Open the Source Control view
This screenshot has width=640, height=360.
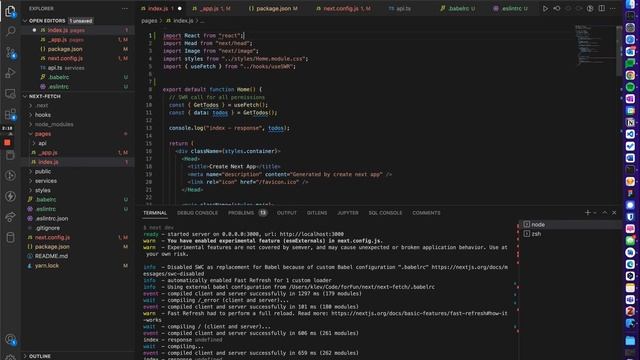point(10,52)
